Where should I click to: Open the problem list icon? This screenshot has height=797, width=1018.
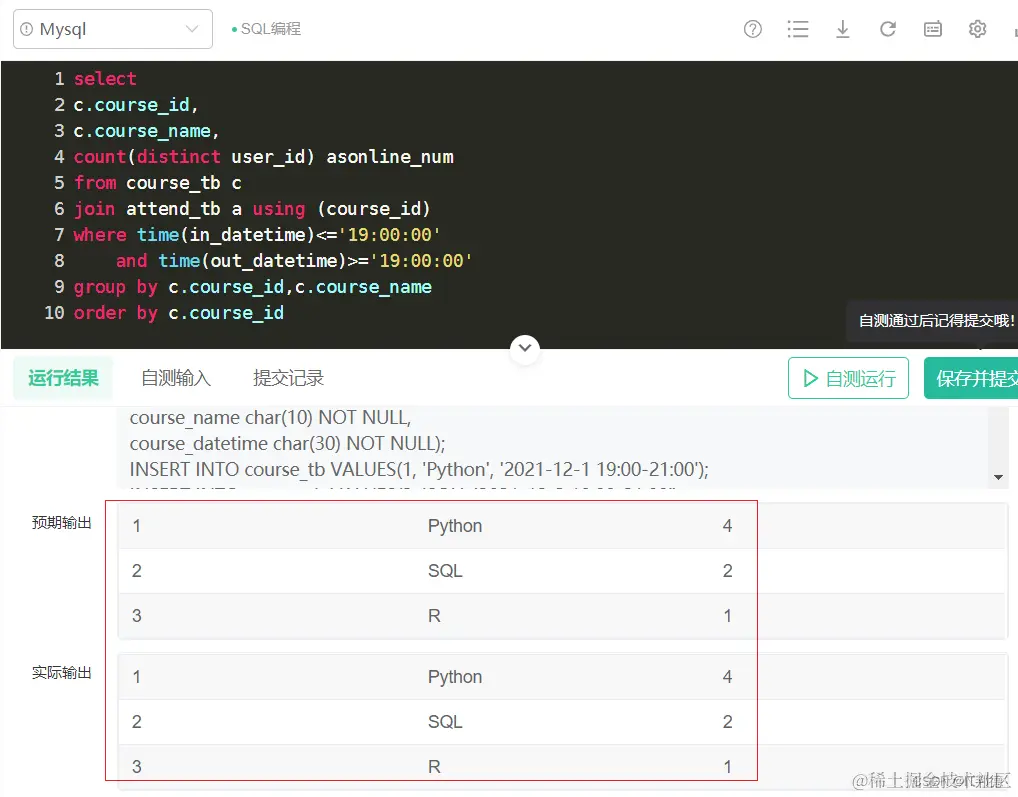[x=797, y=29]
